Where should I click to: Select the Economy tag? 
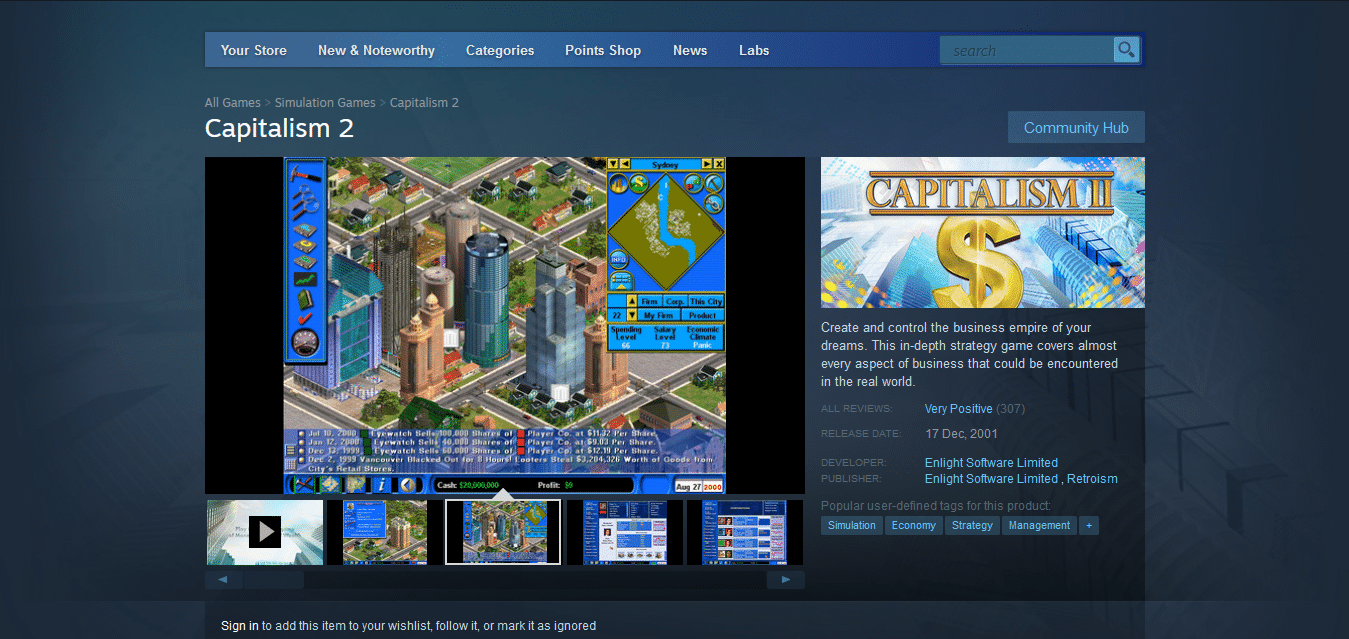(x=914, y=525)
